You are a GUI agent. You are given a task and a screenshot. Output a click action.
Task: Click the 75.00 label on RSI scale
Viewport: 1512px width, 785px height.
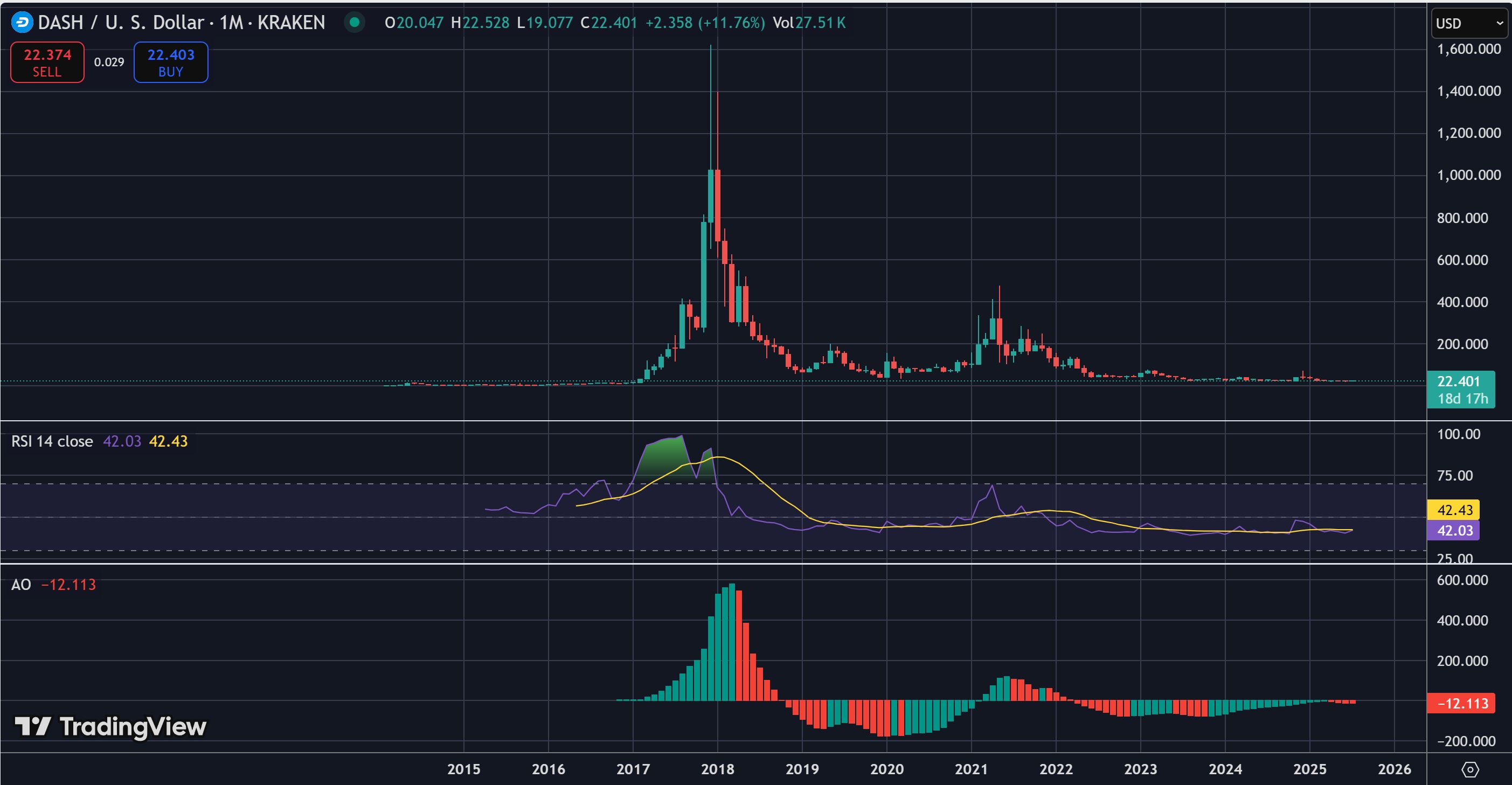pyautogui.click(x=1454, y=475)
